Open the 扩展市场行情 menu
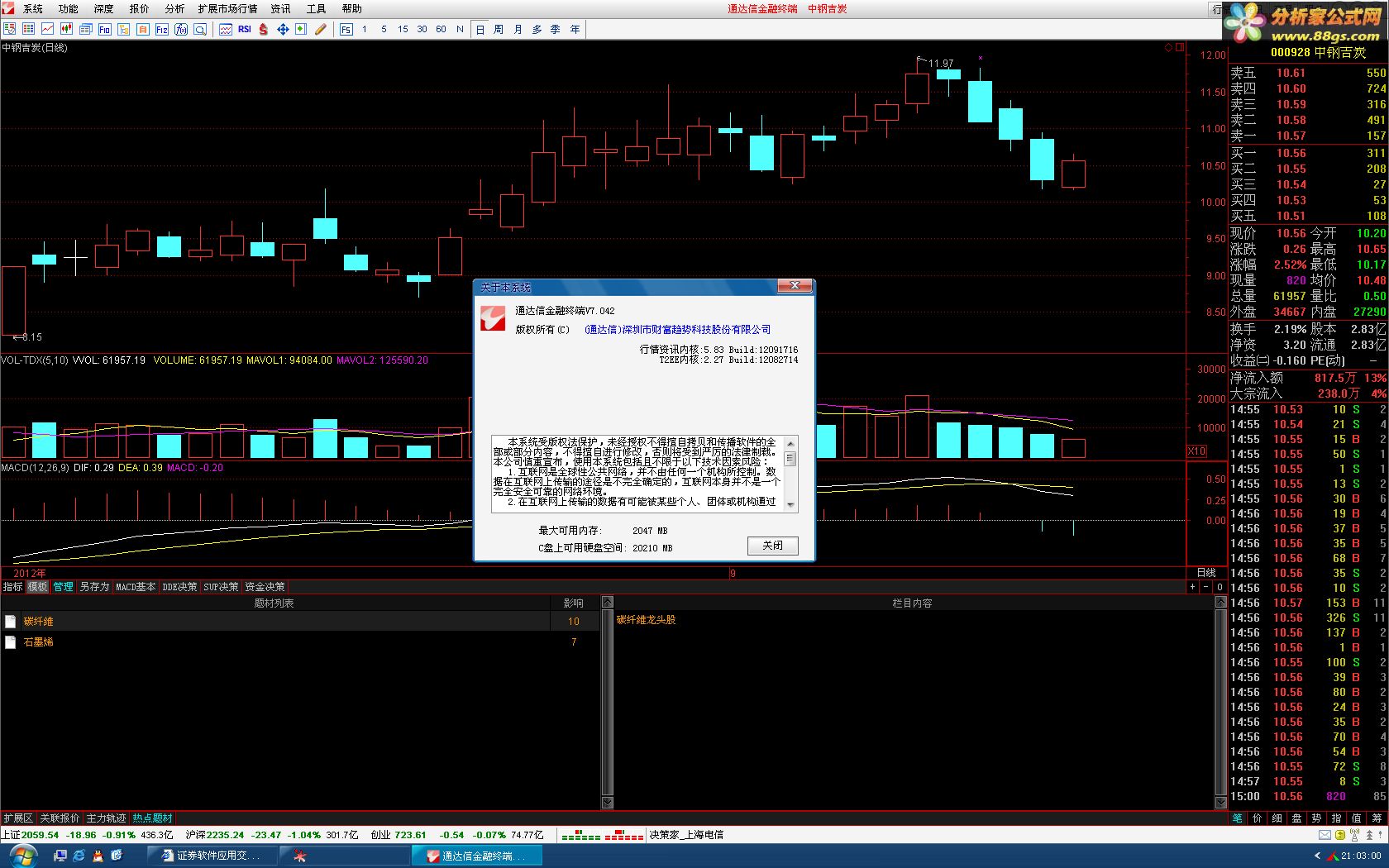1389x868 pixels. pos(227,9)
